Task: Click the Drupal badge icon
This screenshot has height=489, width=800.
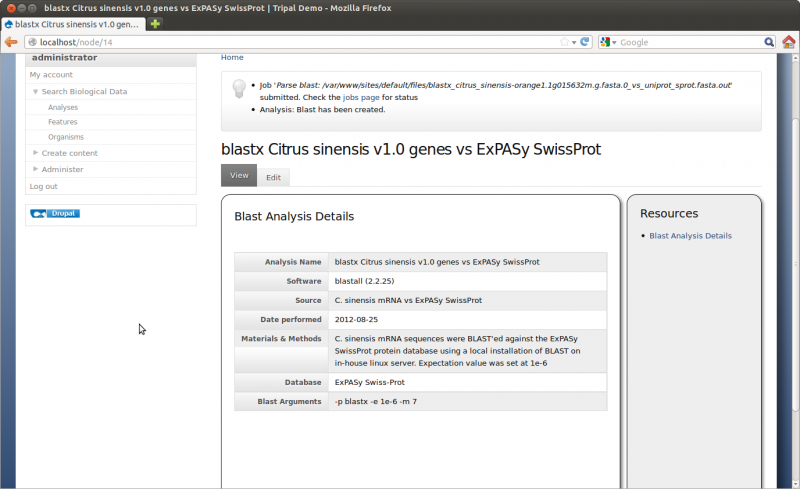Action: coord(55,213)
